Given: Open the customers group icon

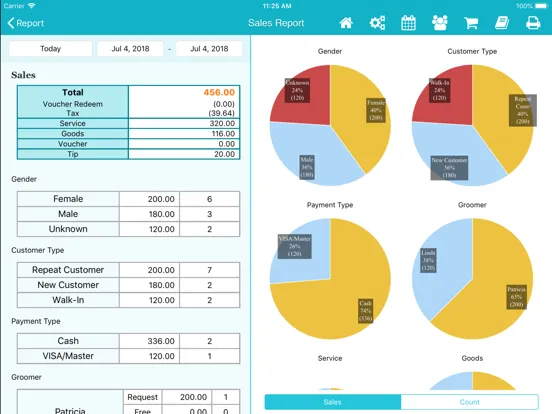Looking at the screenshot, I should click(x=440, y=23).
